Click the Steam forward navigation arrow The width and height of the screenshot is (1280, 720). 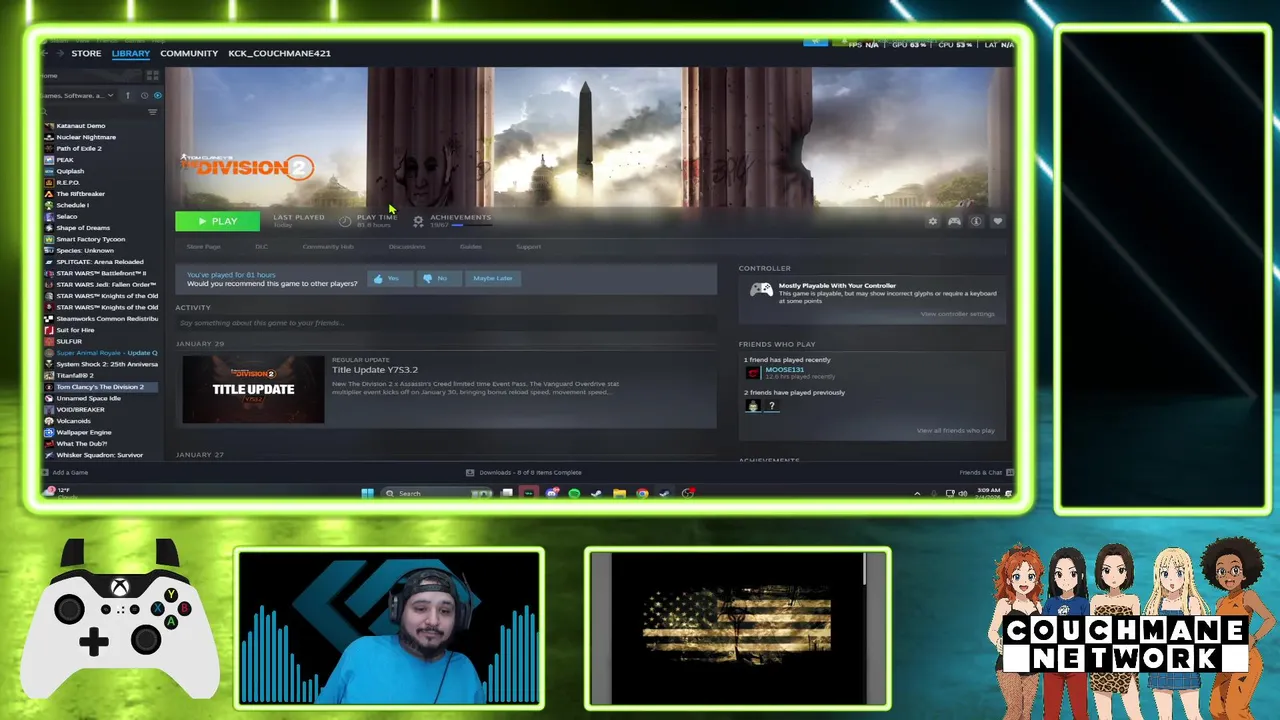(x=59, y=53)
